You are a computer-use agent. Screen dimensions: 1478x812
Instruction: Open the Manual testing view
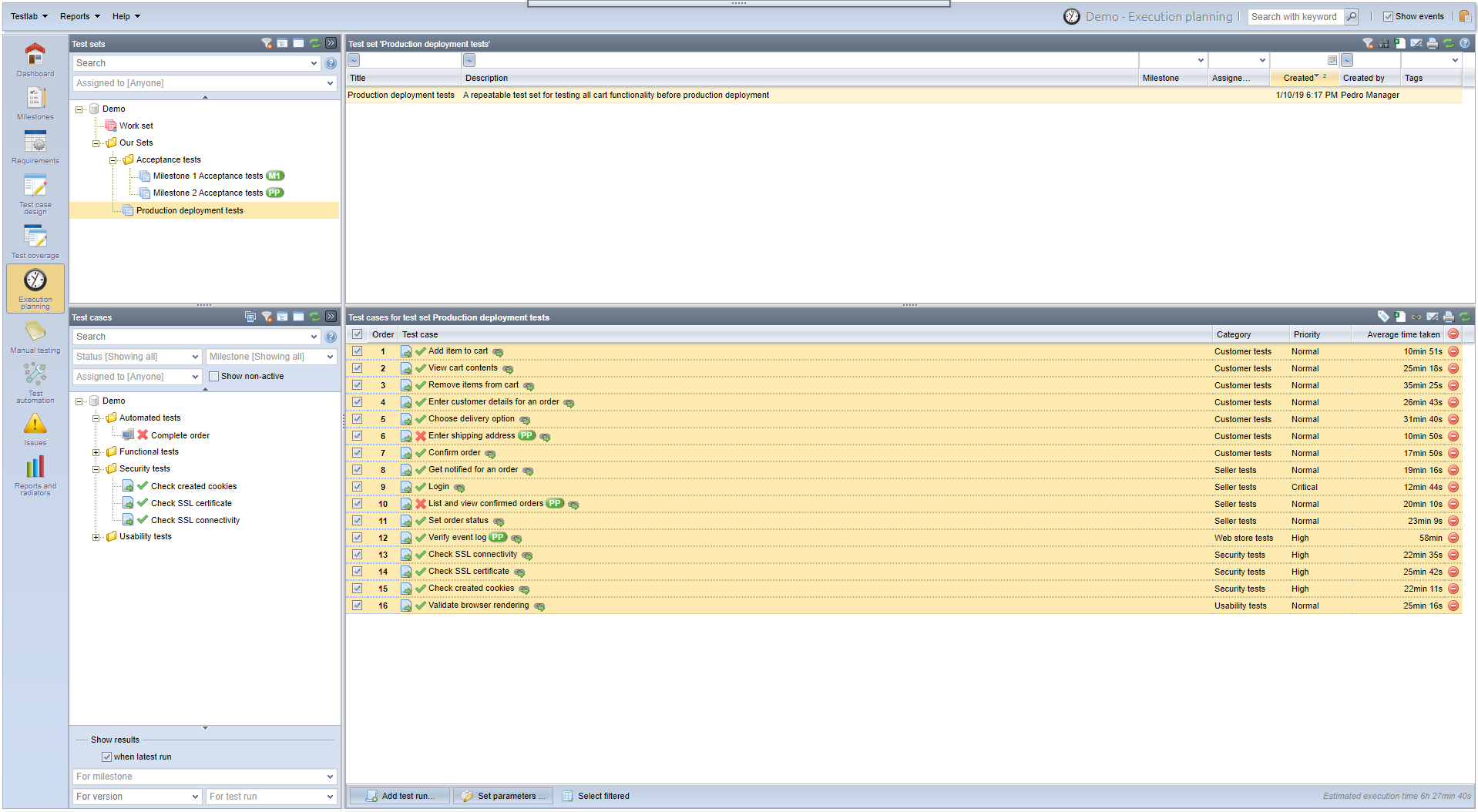click(x=35, y=337)
